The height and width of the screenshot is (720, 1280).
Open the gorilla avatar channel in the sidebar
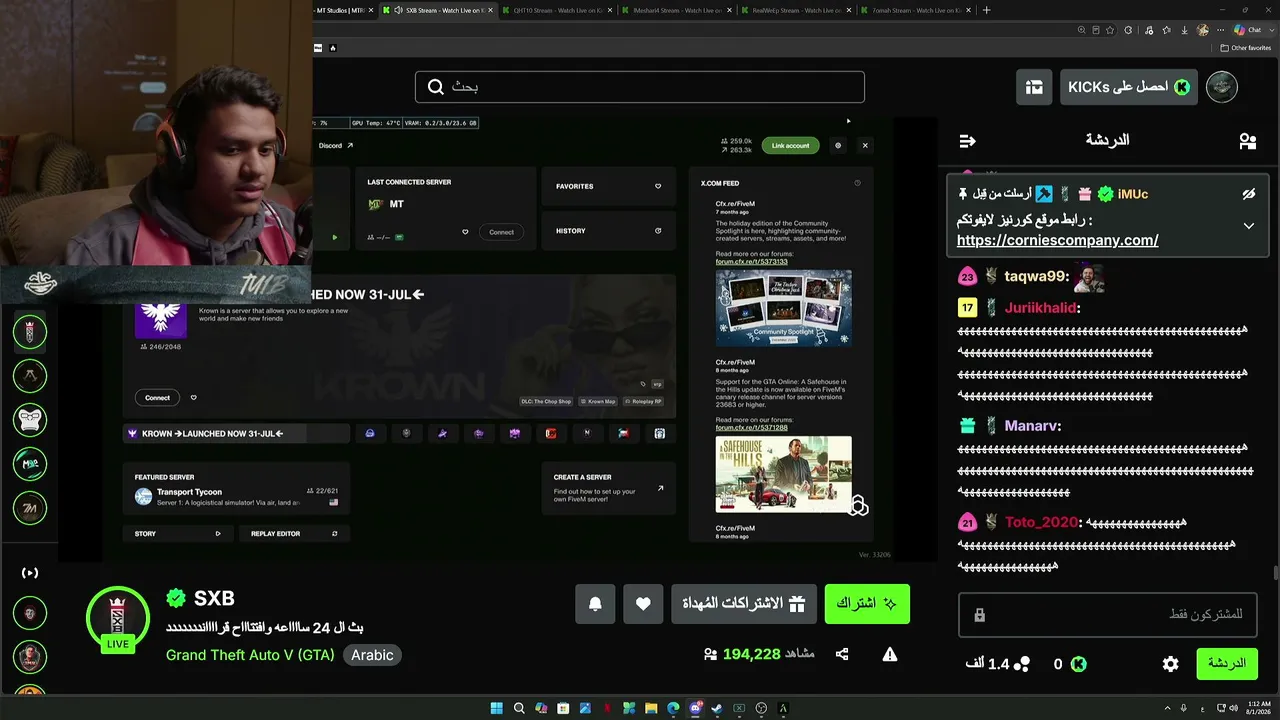pos(30,420)
